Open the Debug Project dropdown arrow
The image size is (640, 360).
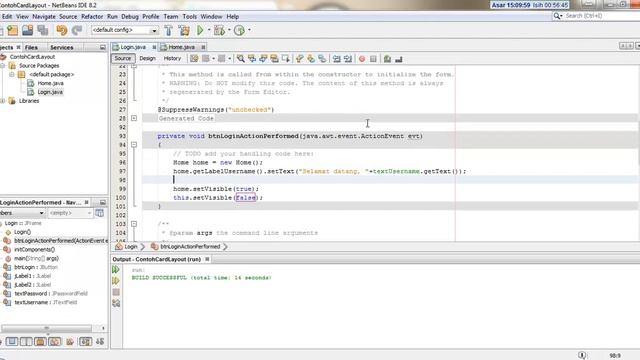[229, 30]
